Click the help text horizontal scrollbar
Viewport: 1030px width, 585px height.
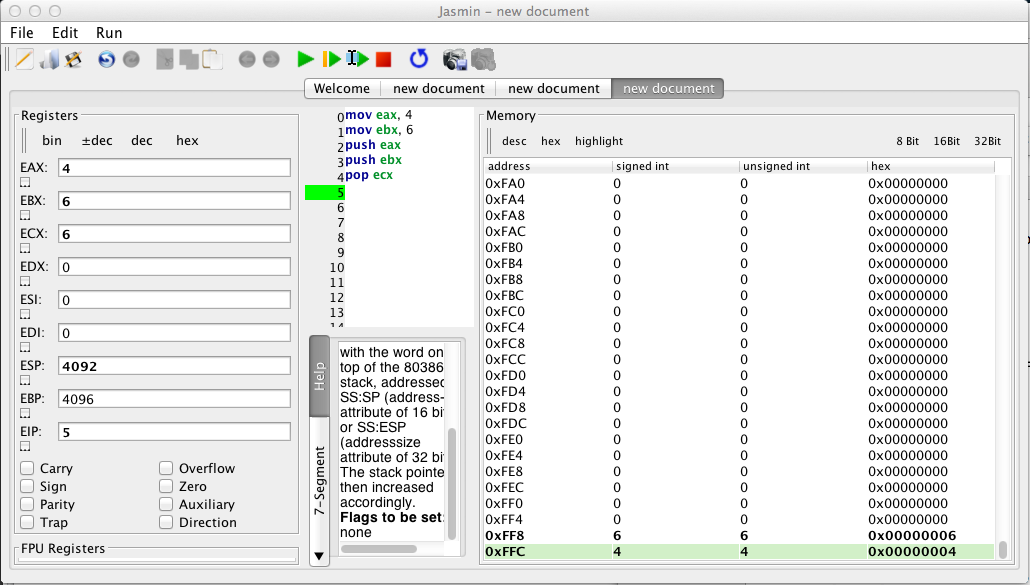click(x=379, y=549)
